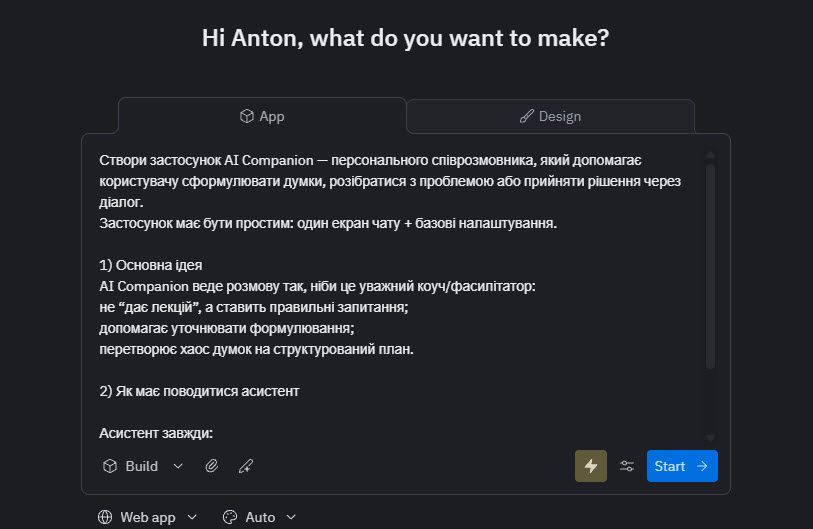Image resolution: width=813 pixels, height=529 pixels.
Task: Open the Auto theme dropdown
Action: click(x=291, y=517)
